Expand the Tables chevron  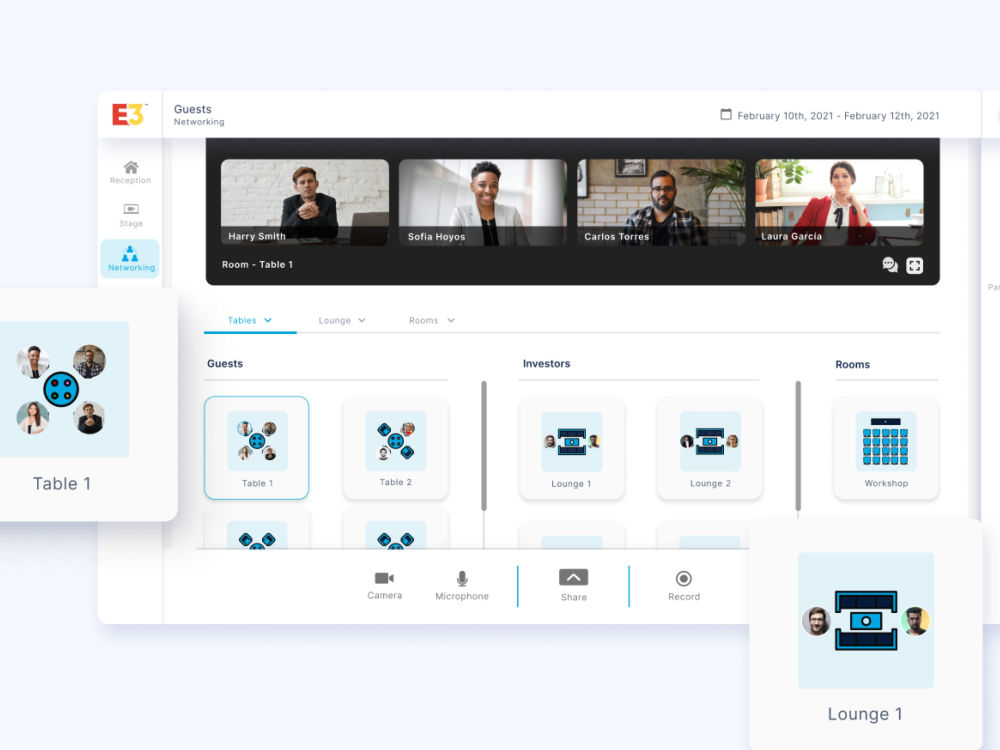coord(268,320)
